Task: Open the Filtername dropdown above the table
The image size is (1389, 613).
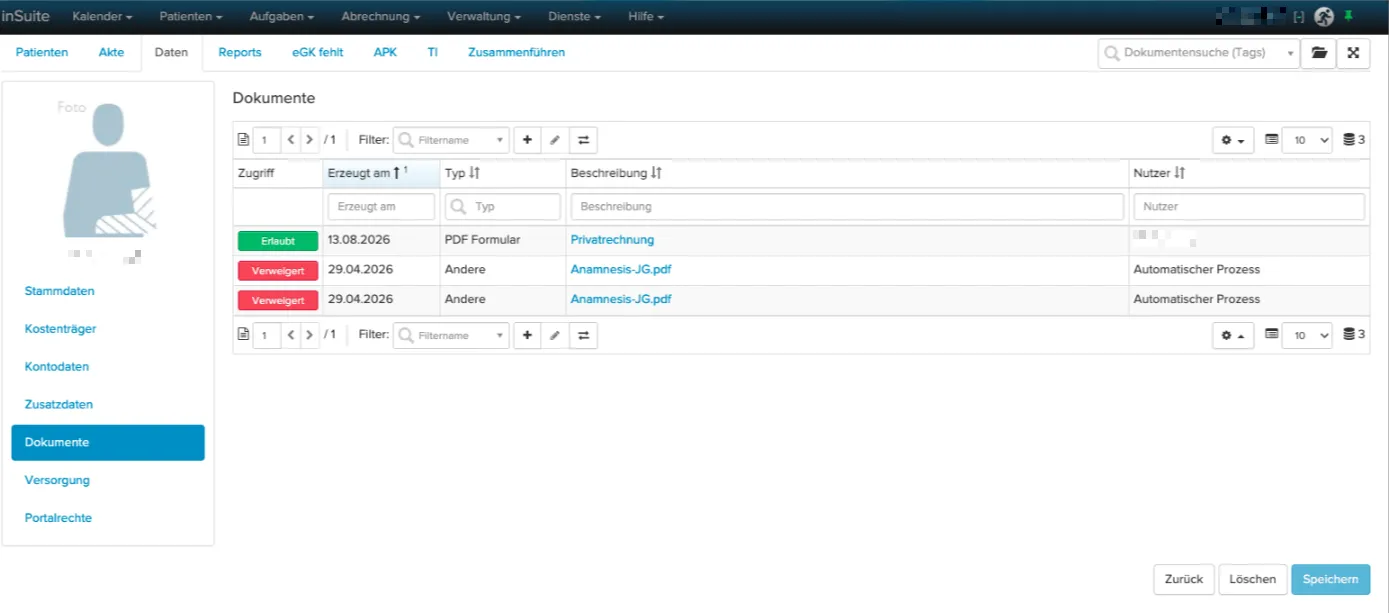Action: point(451,140)
